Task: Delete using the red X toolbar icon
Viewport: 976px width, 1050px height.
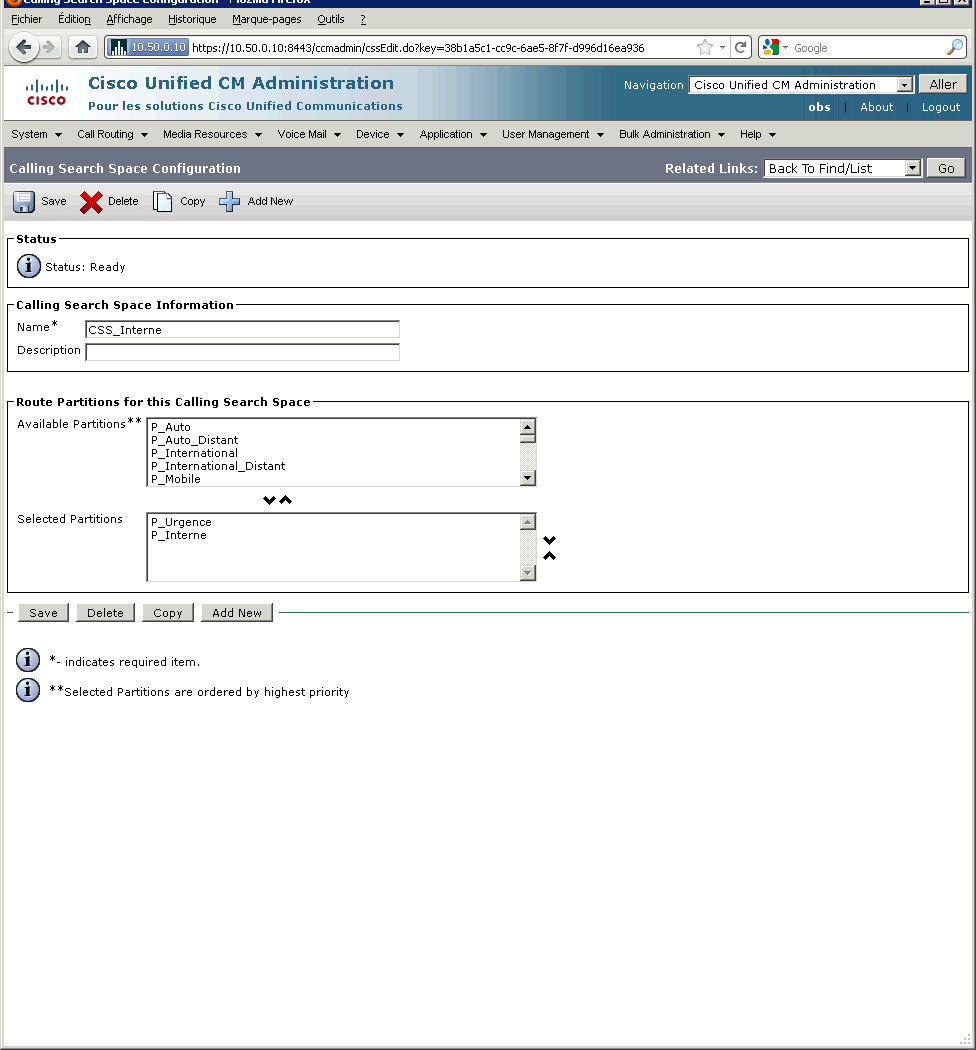Action: pos(91,202)
